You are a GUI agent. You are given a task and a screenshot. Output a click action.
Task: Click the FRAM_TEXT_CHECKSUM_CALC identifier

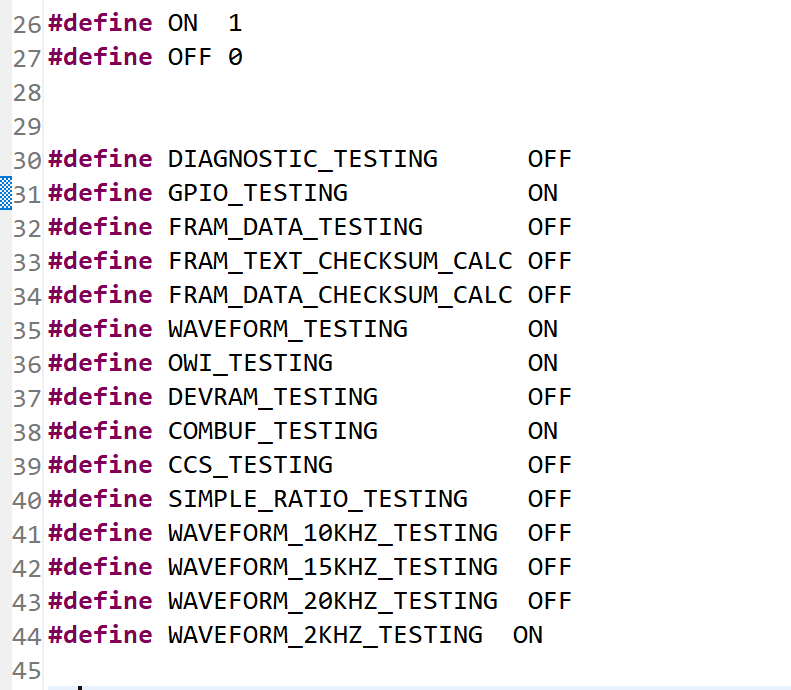[x=340, y=261]
